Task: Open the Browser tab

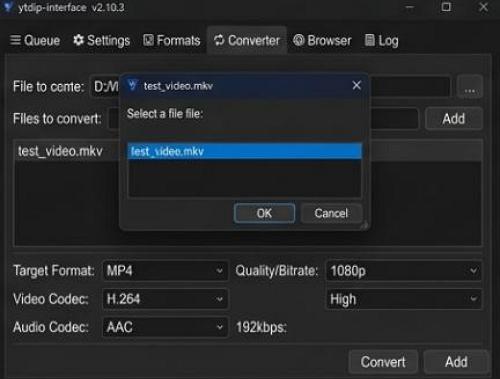Action: pyautogui.click(x=322, y=41)
